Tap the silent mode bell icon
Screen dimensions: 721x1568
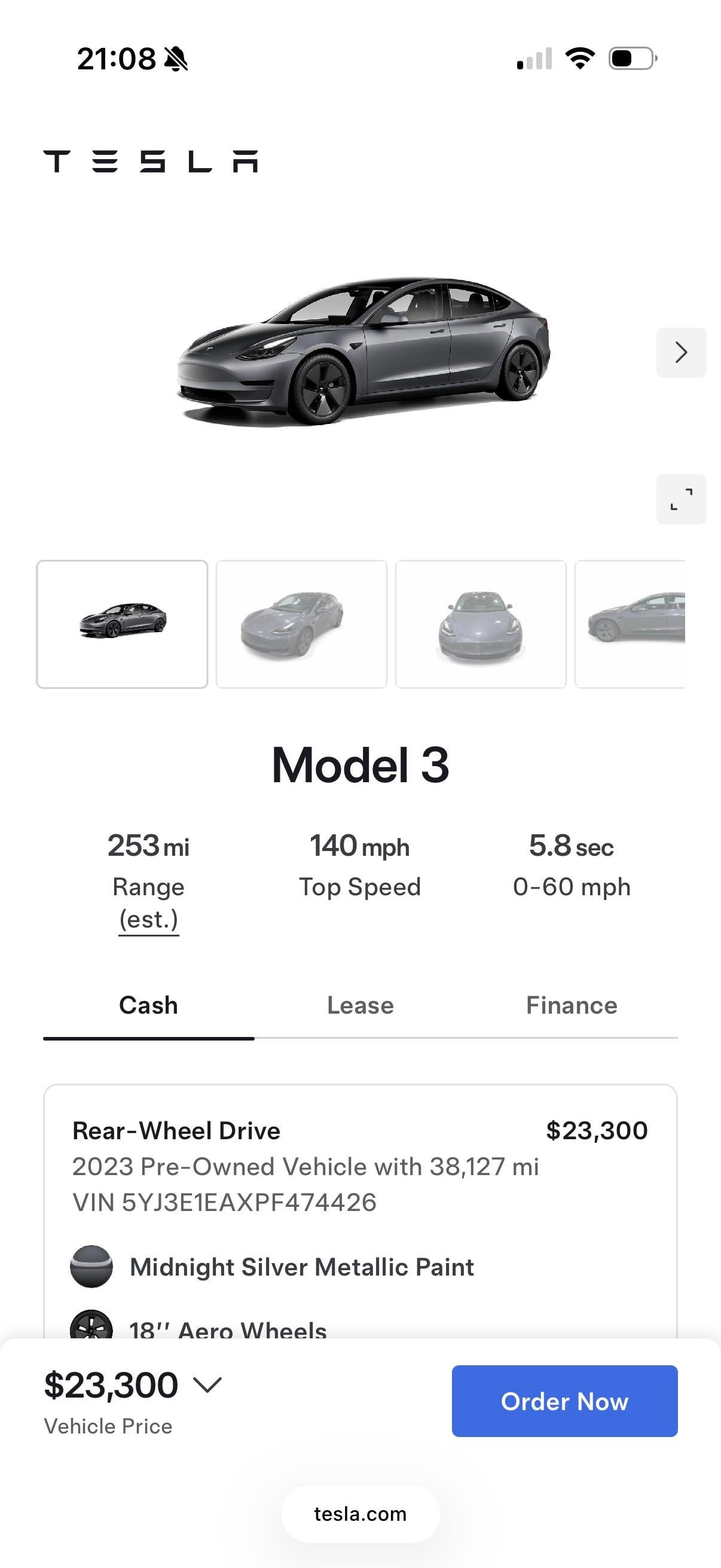176,59
